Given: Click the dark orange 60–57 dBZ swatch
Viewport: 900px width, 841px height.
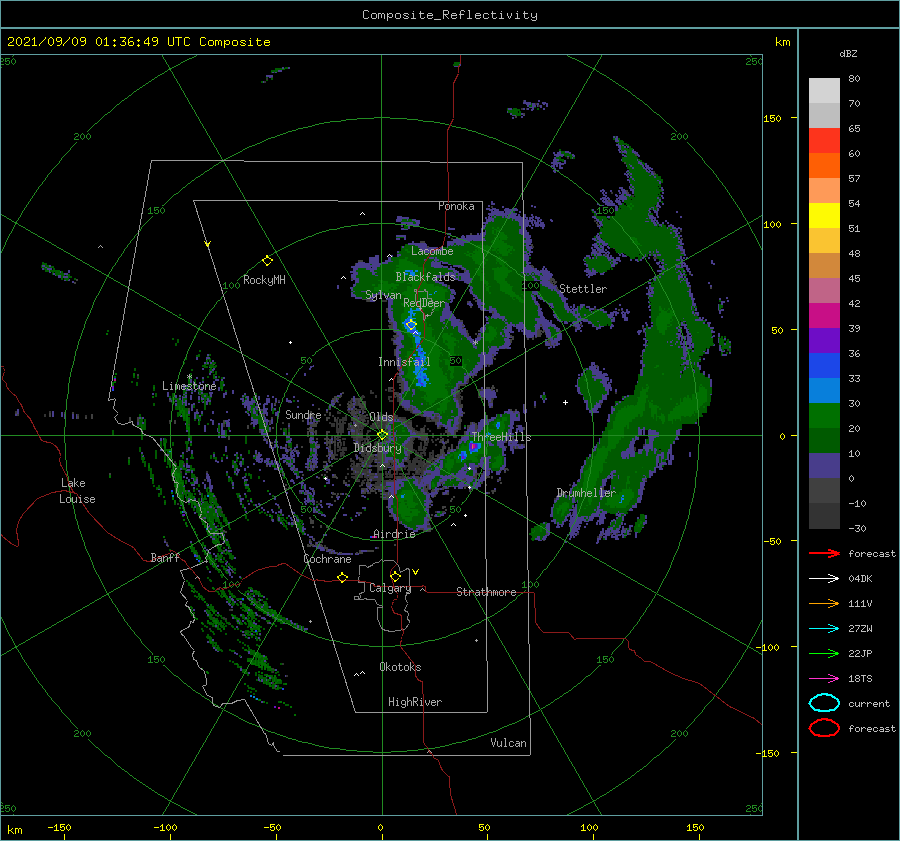Looking at the screenshot, I should pyautogui.click(x=824, y=166).
